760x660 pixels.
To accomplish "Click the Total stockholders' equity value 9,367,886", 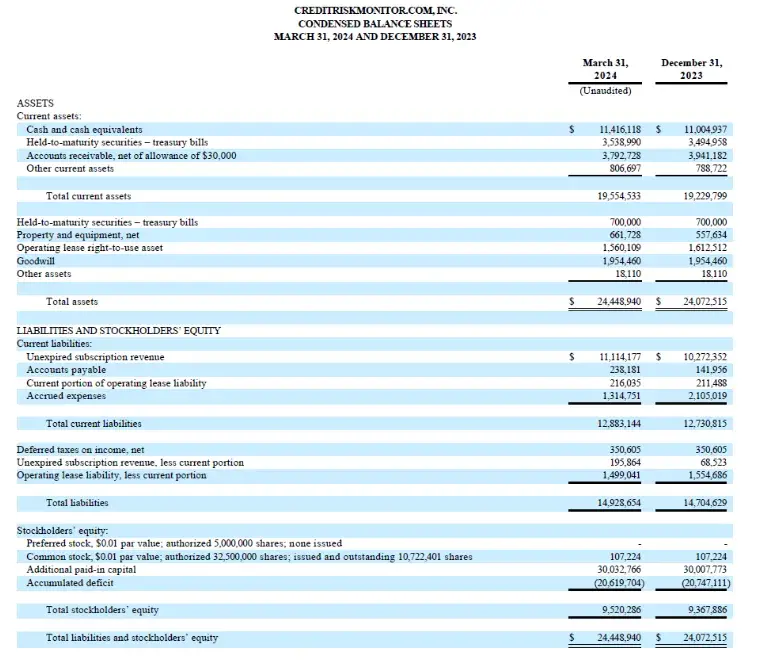I will tap(706, 610).
